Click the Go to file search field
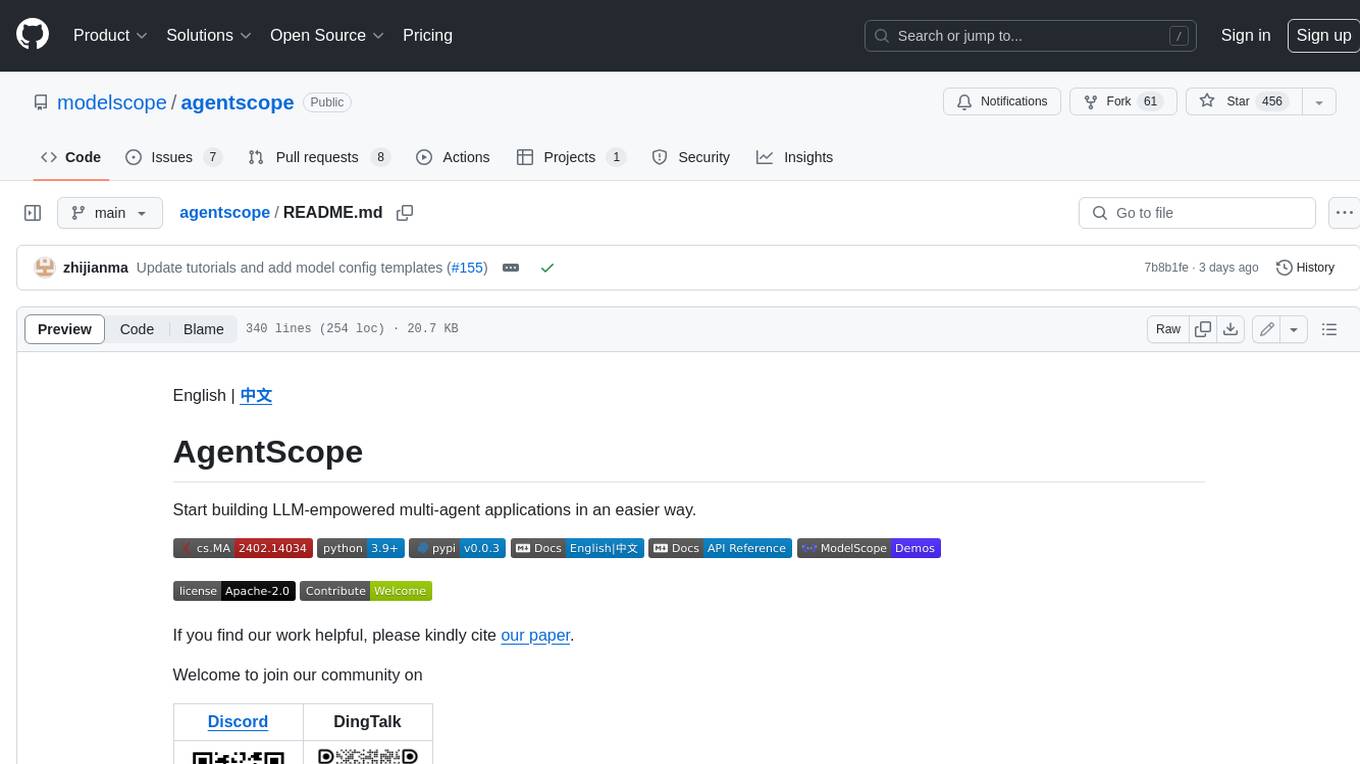Image resolution: width=1360 pixels, height=764 pixels. pyautogui.click(x=1197, y=213)
